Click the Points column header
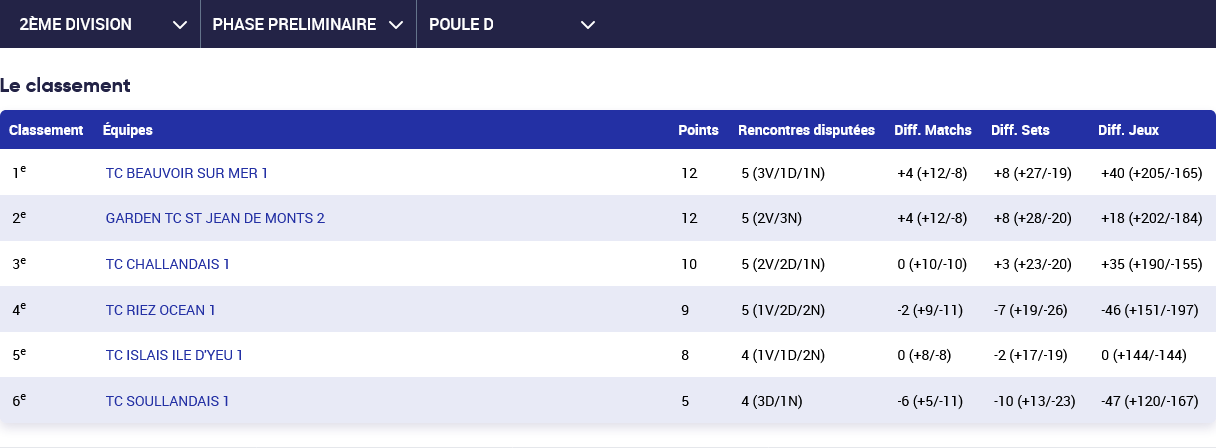The height and width of the screenshot is (448, 1216). (x=698, y=130)
